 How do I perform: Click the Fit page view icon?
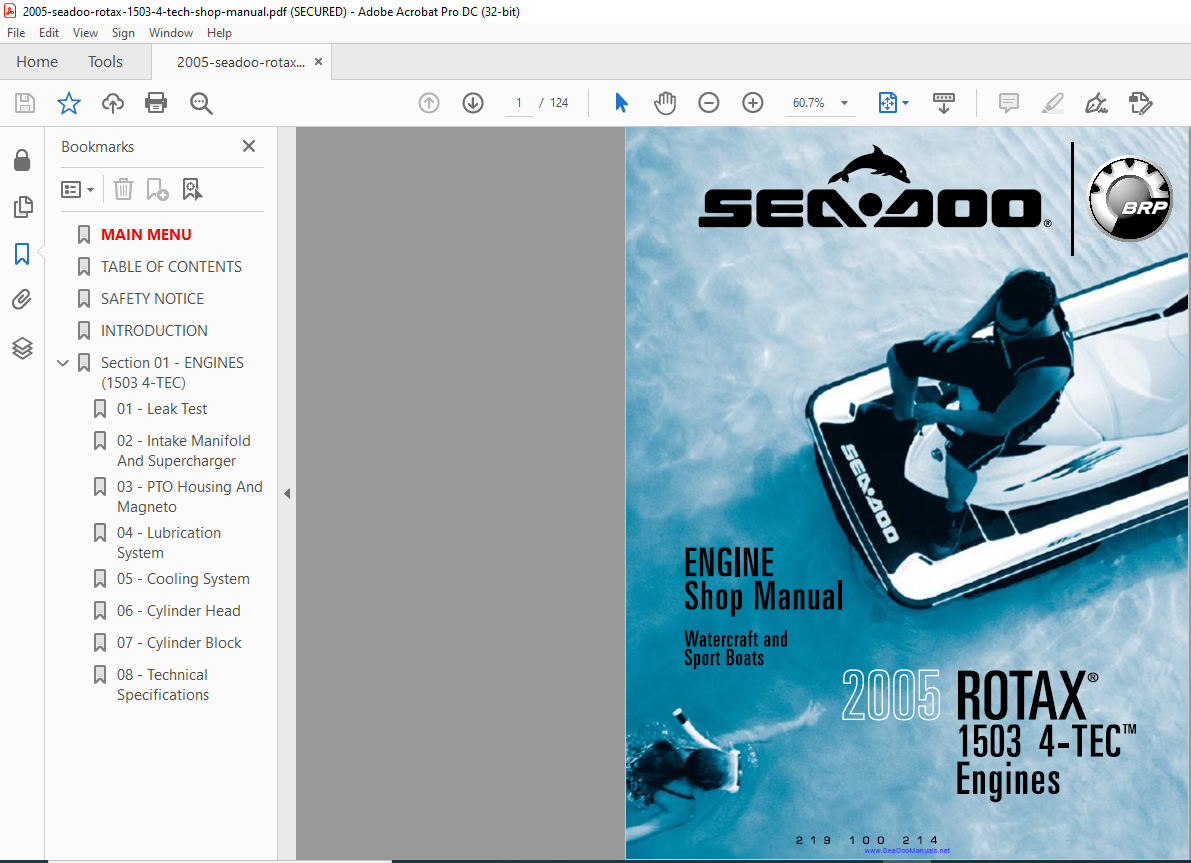[887, 103]
